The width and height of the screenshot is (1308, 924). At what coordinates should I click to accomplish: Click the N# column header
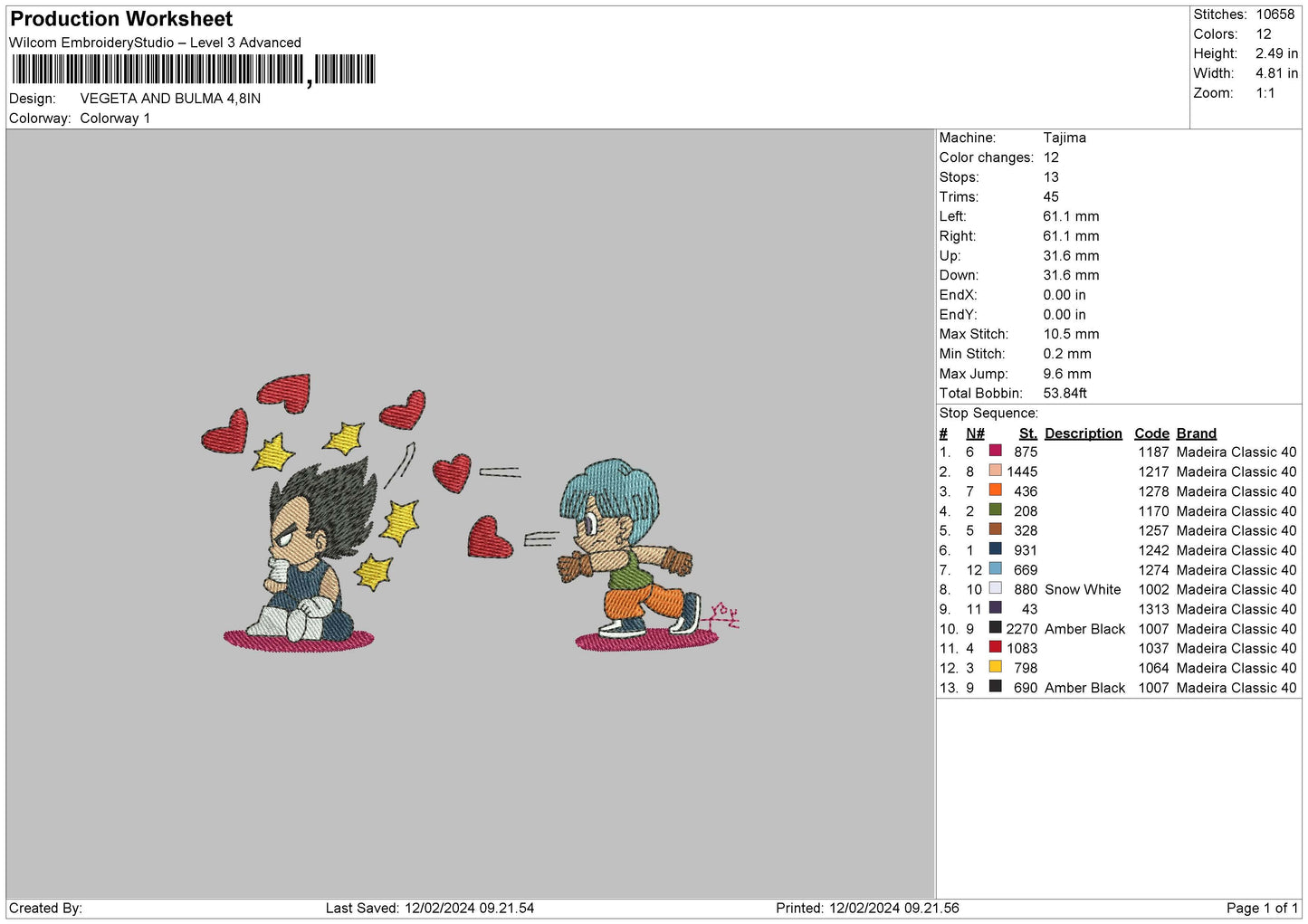[x=975, y=433]
